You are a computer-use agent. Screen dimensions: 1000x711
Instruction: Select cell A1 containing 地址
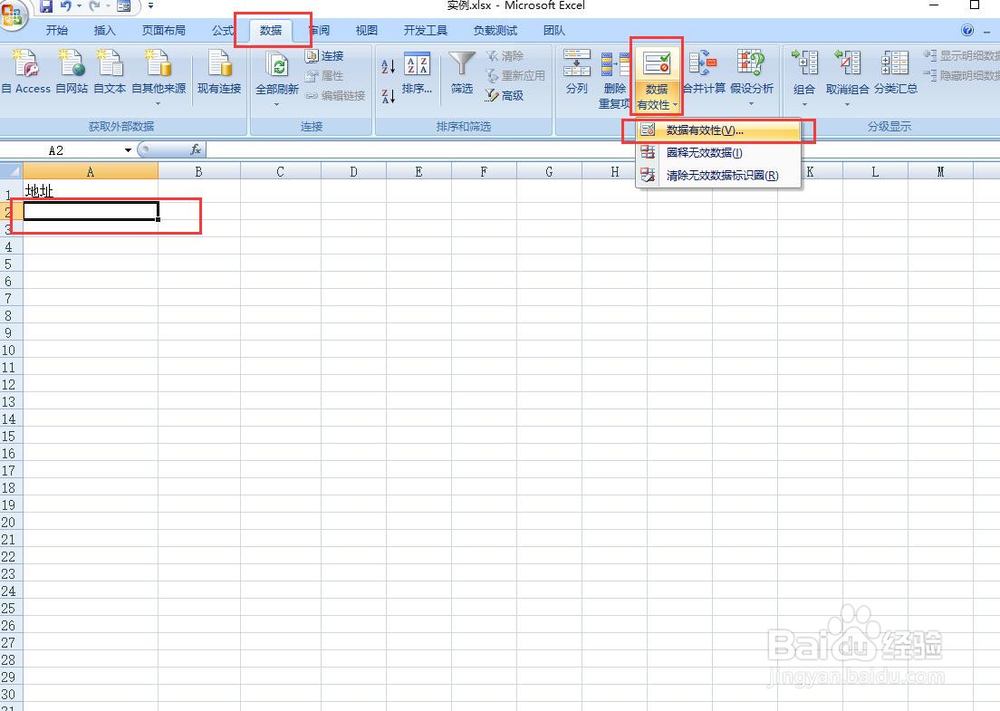(x=91, y=191)
